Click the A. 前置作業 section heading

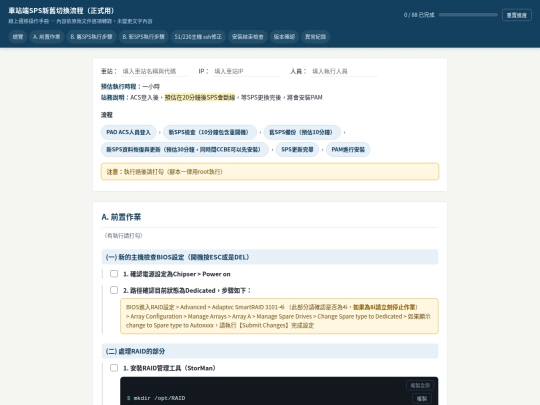click(x=121, y=217)
